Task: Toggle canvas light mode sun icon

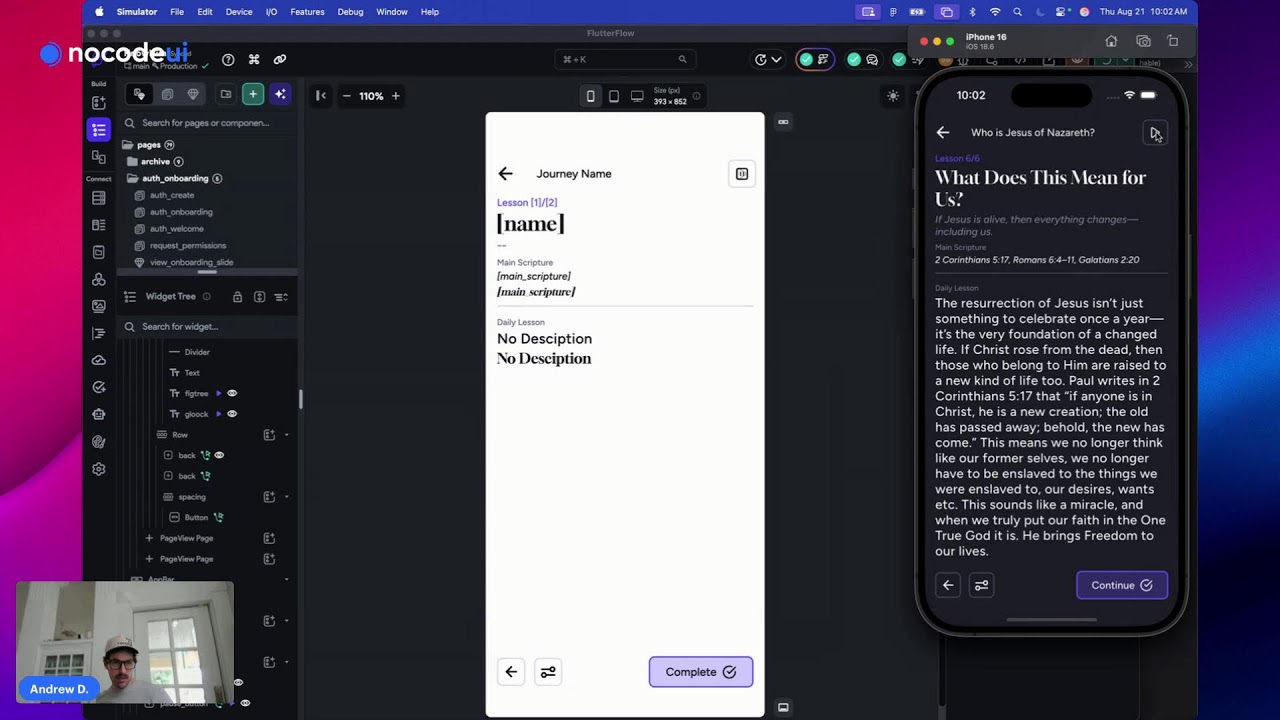Action: coord(893,96)
